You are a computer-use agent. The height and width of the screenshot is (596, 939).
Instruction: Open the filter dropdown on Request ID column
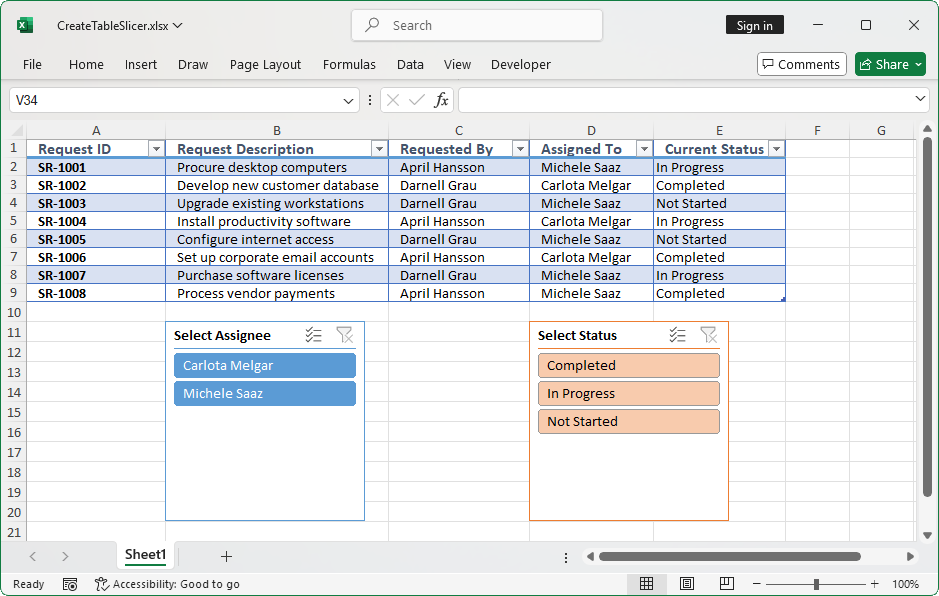[156, 147]
